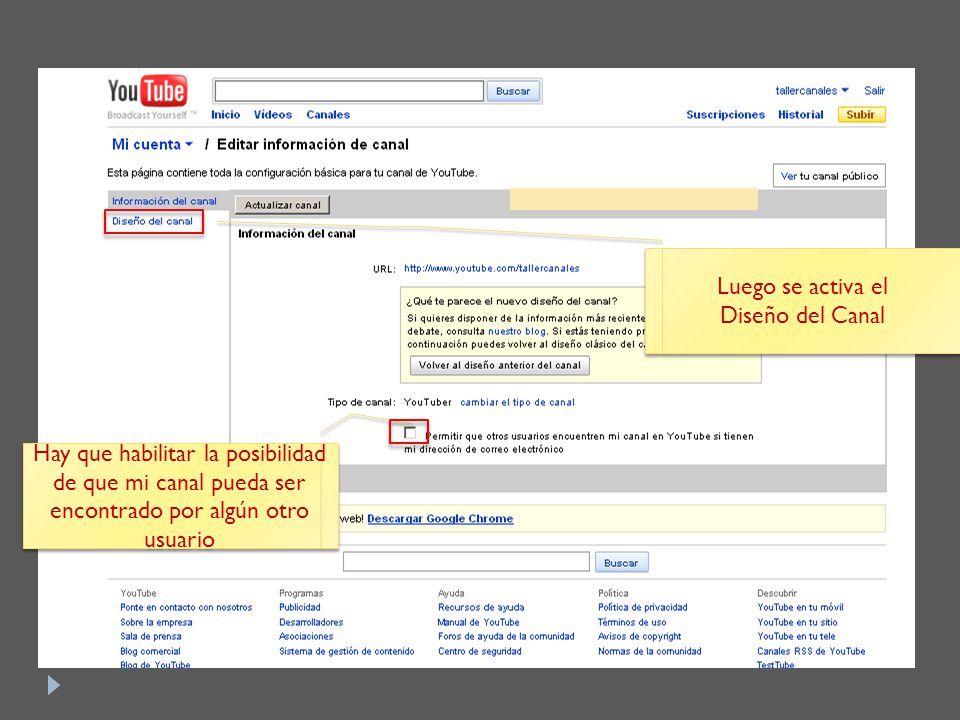Click Salir link

click(x=874, y=91)
